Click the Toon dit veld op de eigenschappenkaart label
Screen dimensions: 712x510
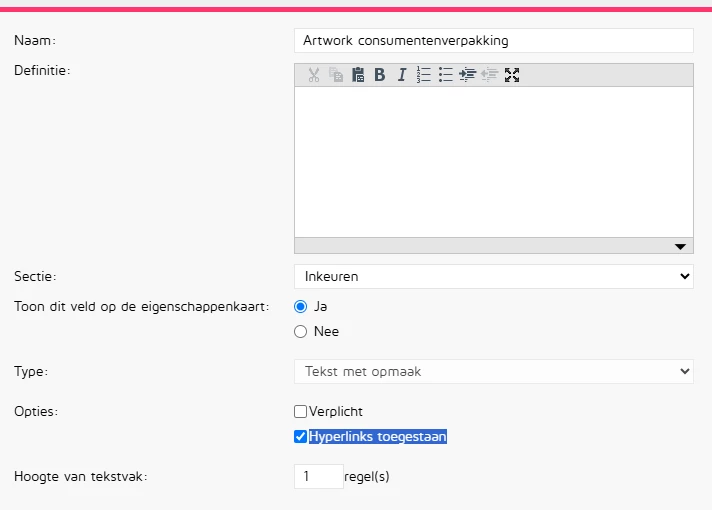point(142,307)
